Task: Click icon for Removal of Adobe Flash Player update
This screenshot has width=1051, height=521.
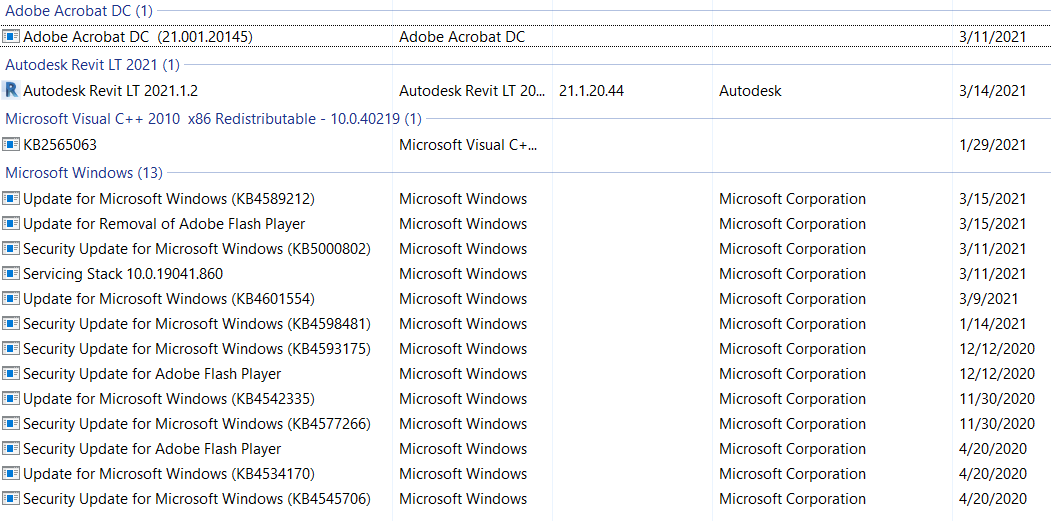Action: pos(12,224)
